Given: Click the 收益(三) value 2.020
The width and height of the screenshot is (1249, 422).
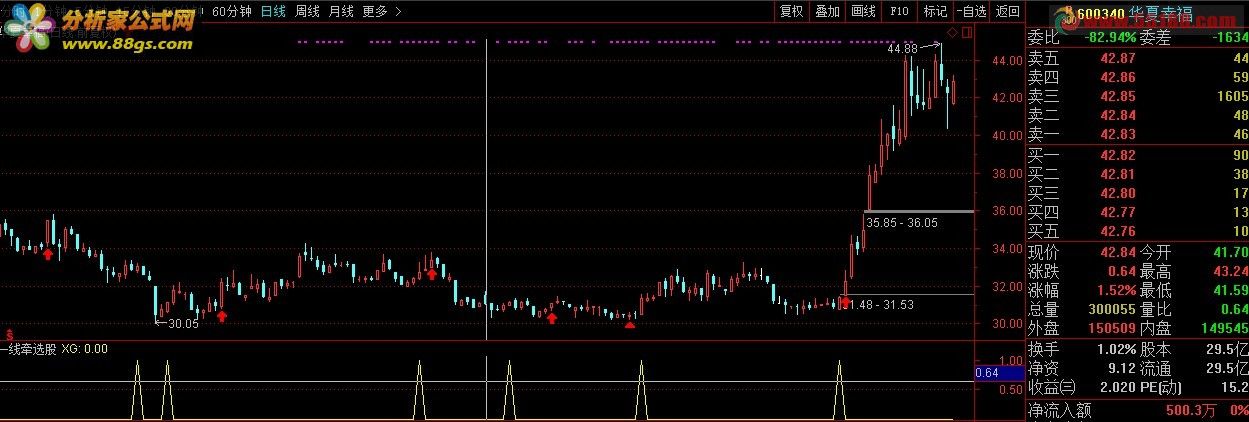Looking at the screenshot, I should [x=1117, y=388].
